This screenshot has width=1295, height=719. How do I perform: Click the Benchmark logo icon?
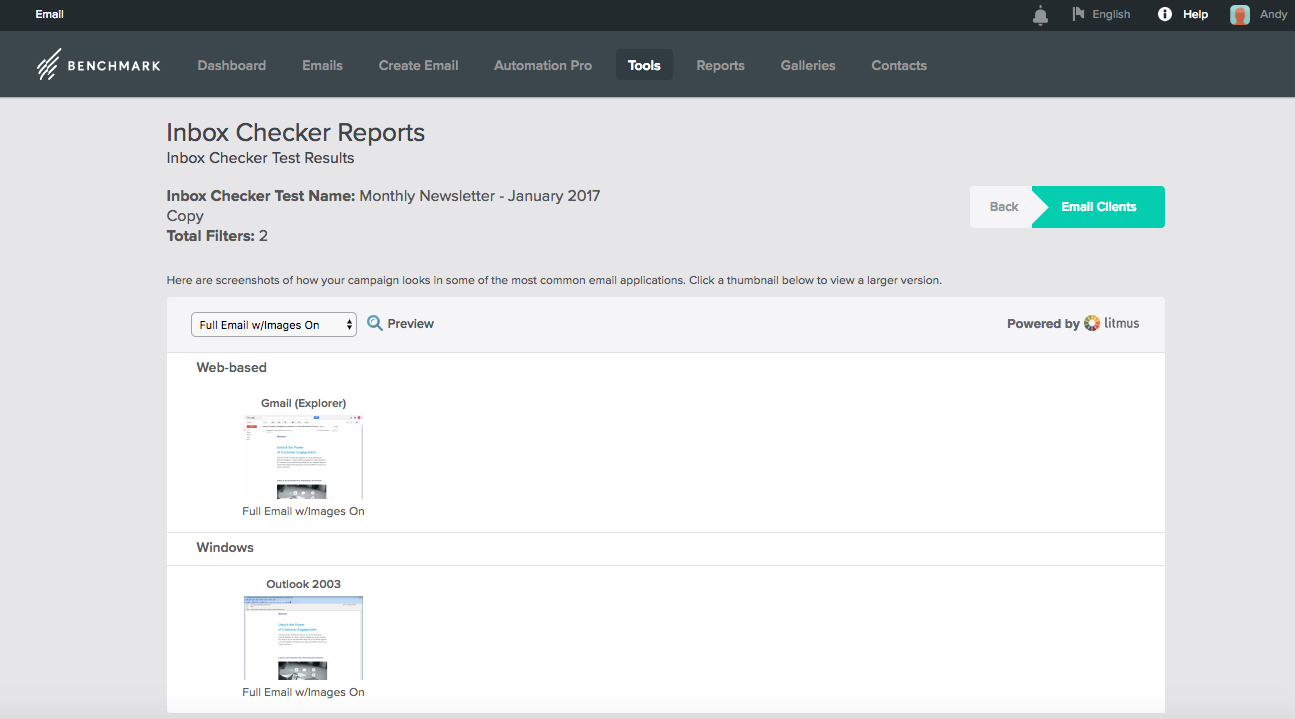(x=49, y=65)
